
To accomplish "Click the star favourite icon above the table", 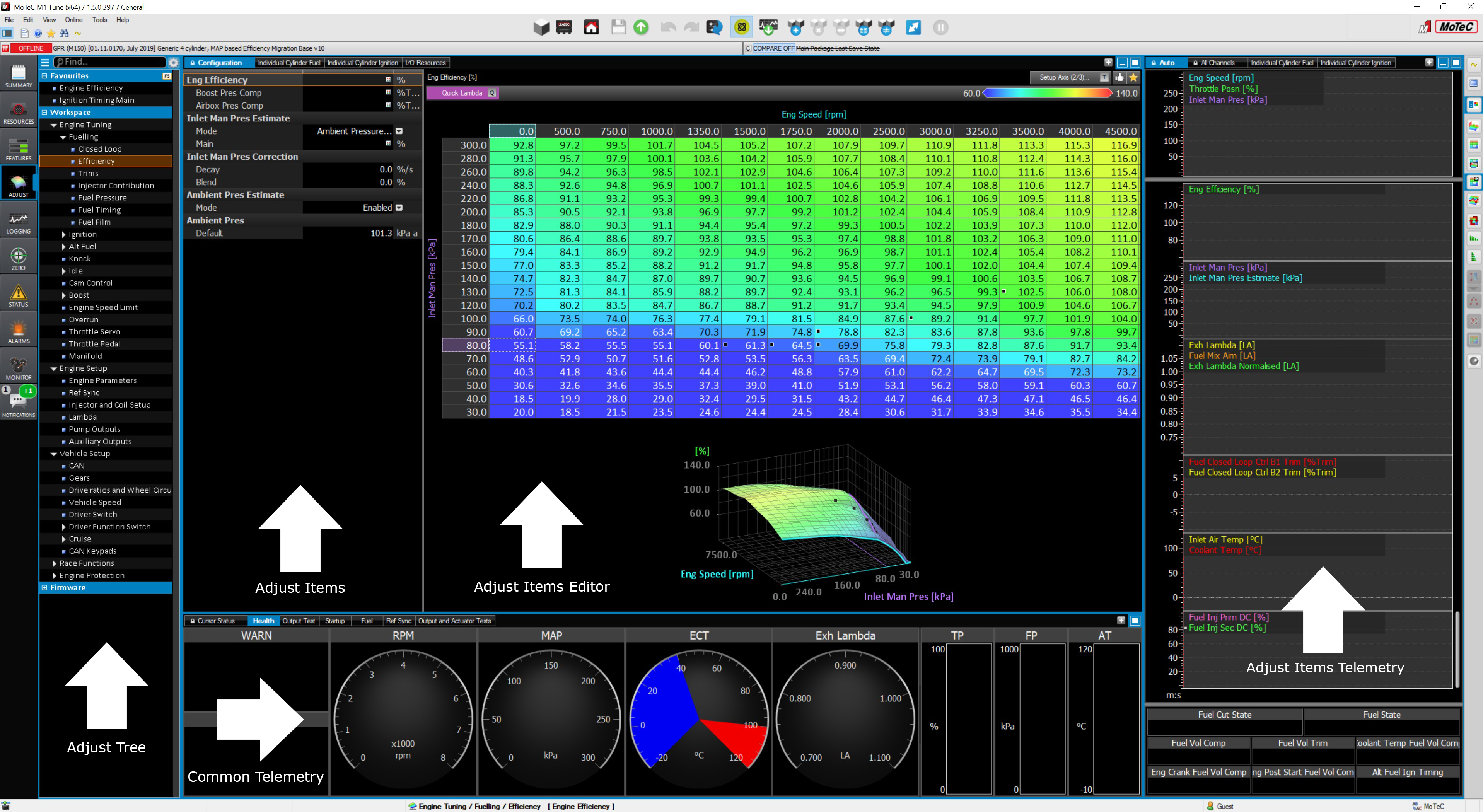I will coord(1133,77).
